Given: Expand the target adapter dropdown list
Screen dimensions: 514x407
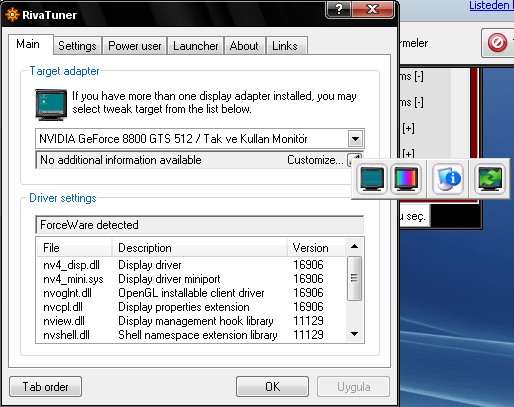Looking at the screenshot, I should point(355,139).
